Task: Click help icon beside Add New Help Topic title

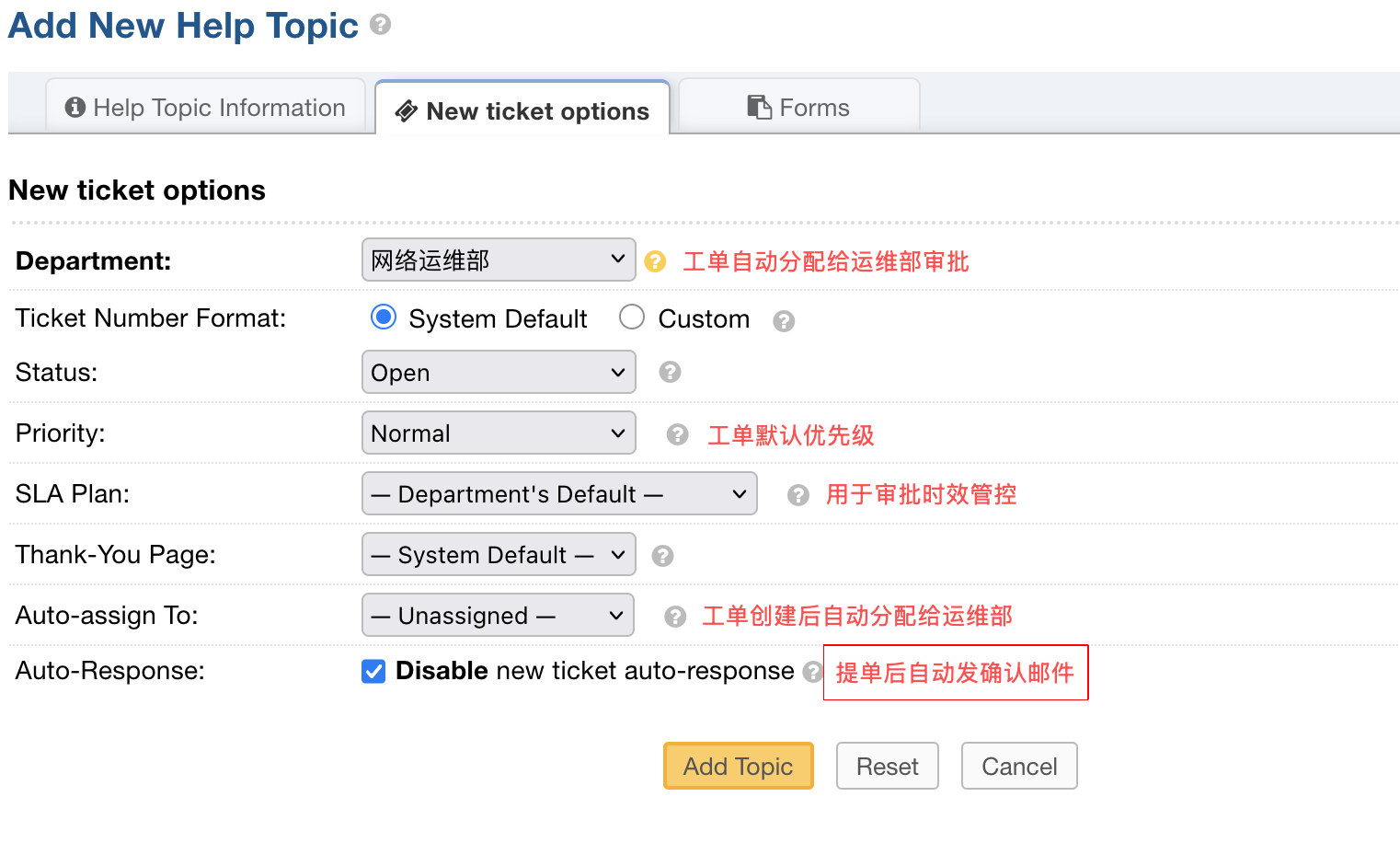Action: 381,25
